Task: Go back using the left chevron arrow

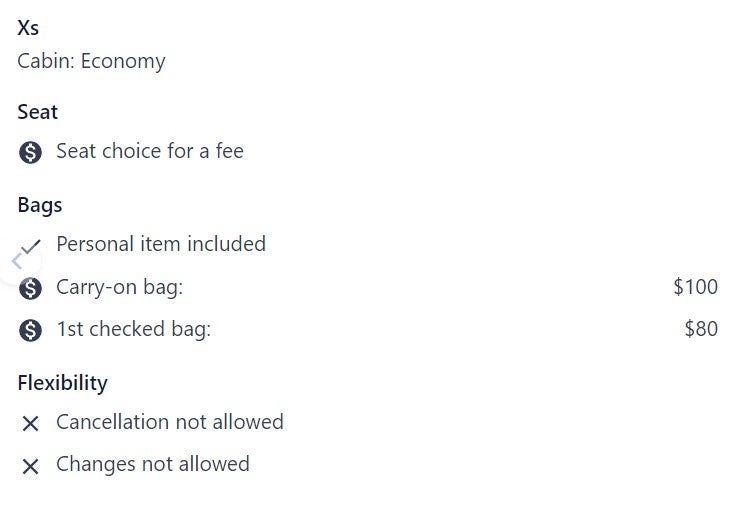Action: 16,261
